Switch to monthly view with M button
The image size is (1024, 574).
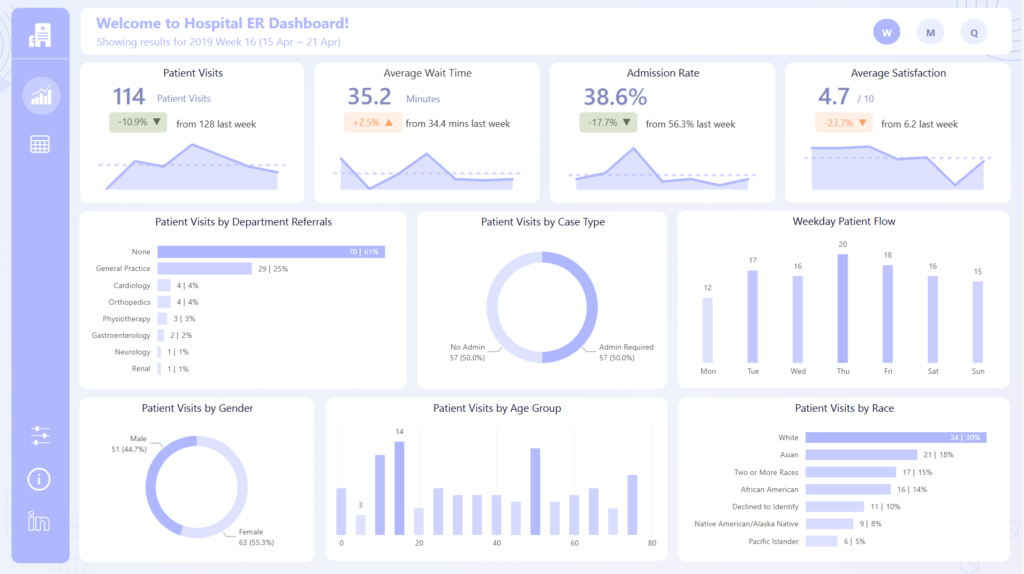(x=930, y=32)
